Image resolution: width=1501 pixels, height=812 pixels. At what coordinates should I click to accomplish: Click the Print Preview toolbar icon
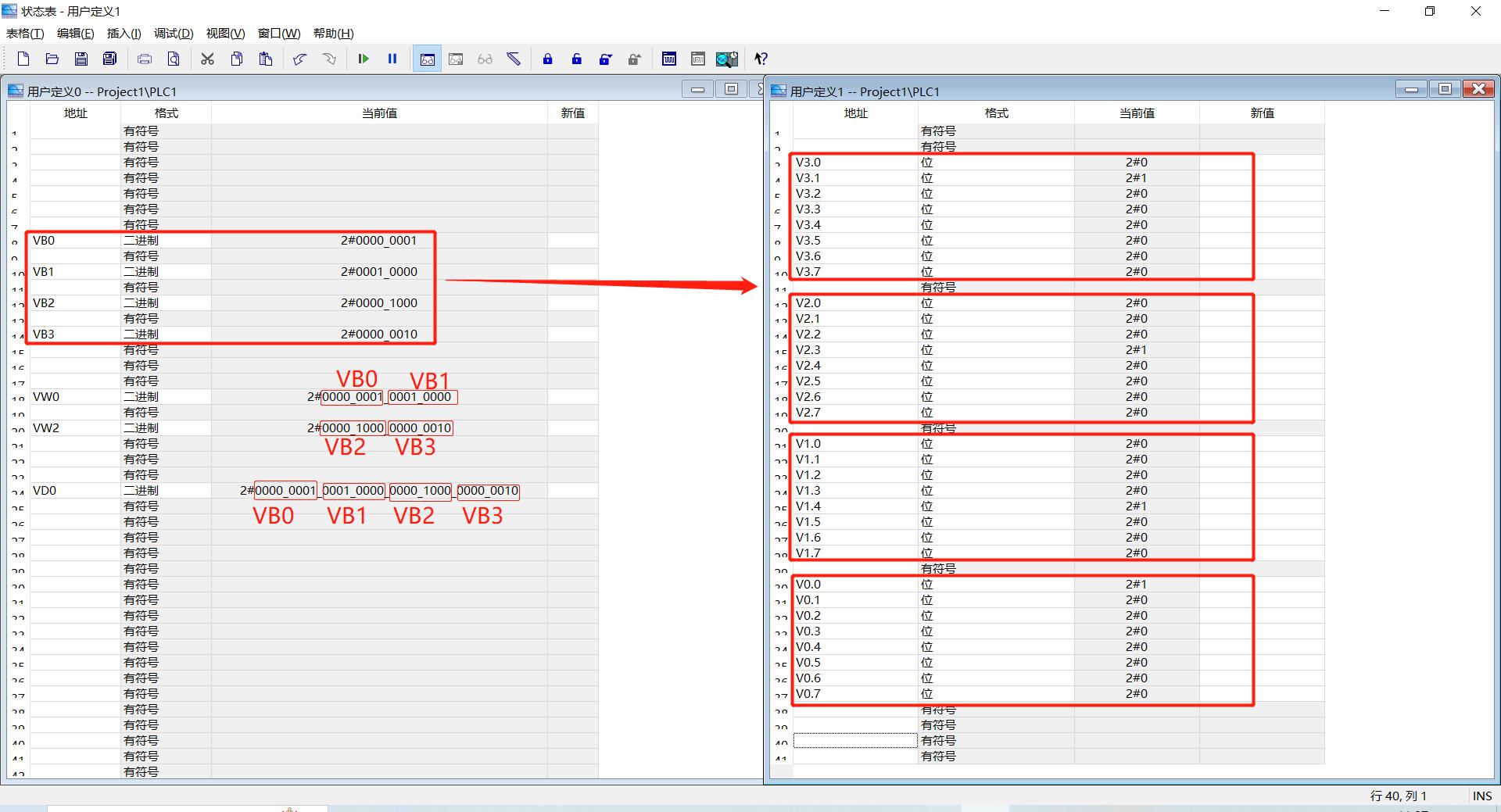[x=174, y=59]
